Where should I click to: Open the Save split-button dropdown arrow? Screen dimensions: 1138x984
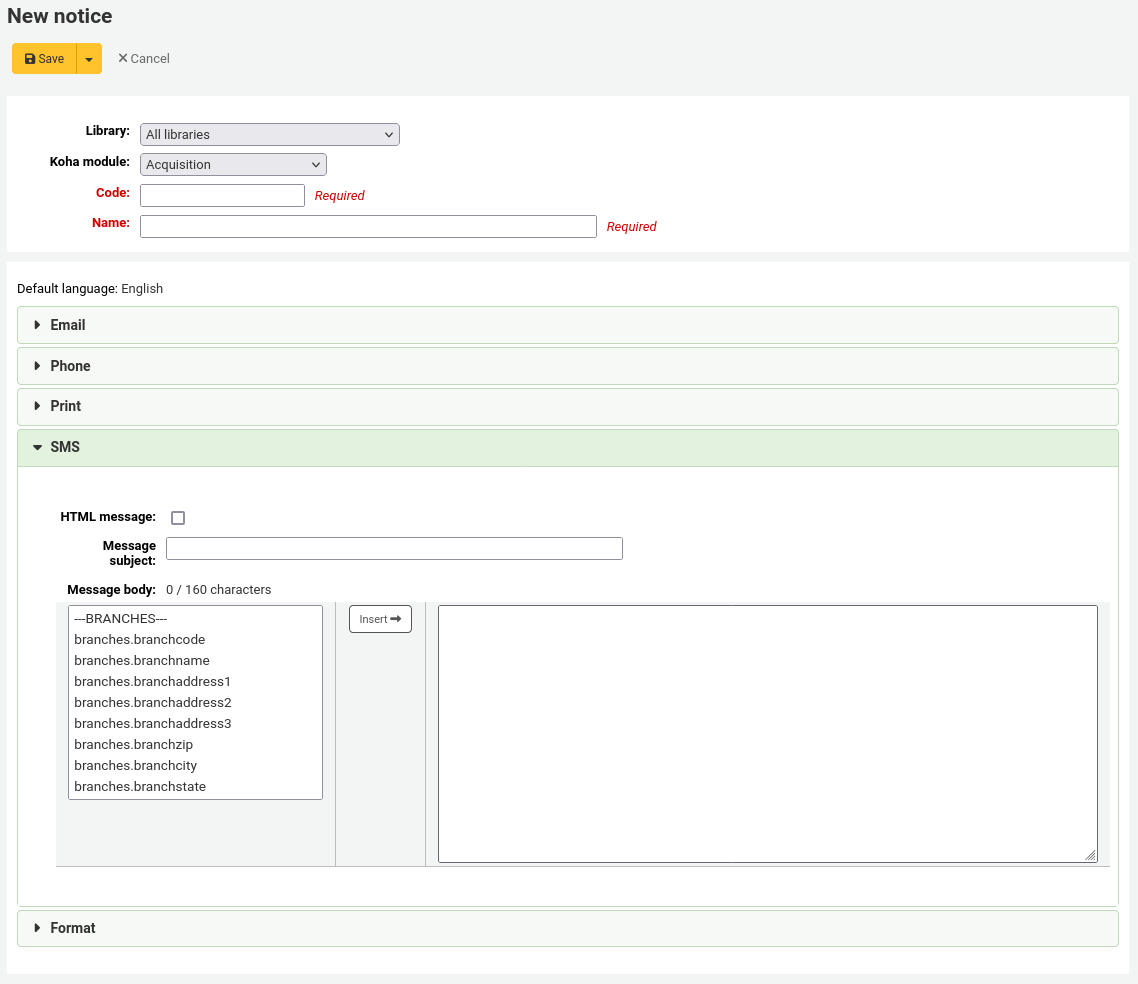(88, 58)
